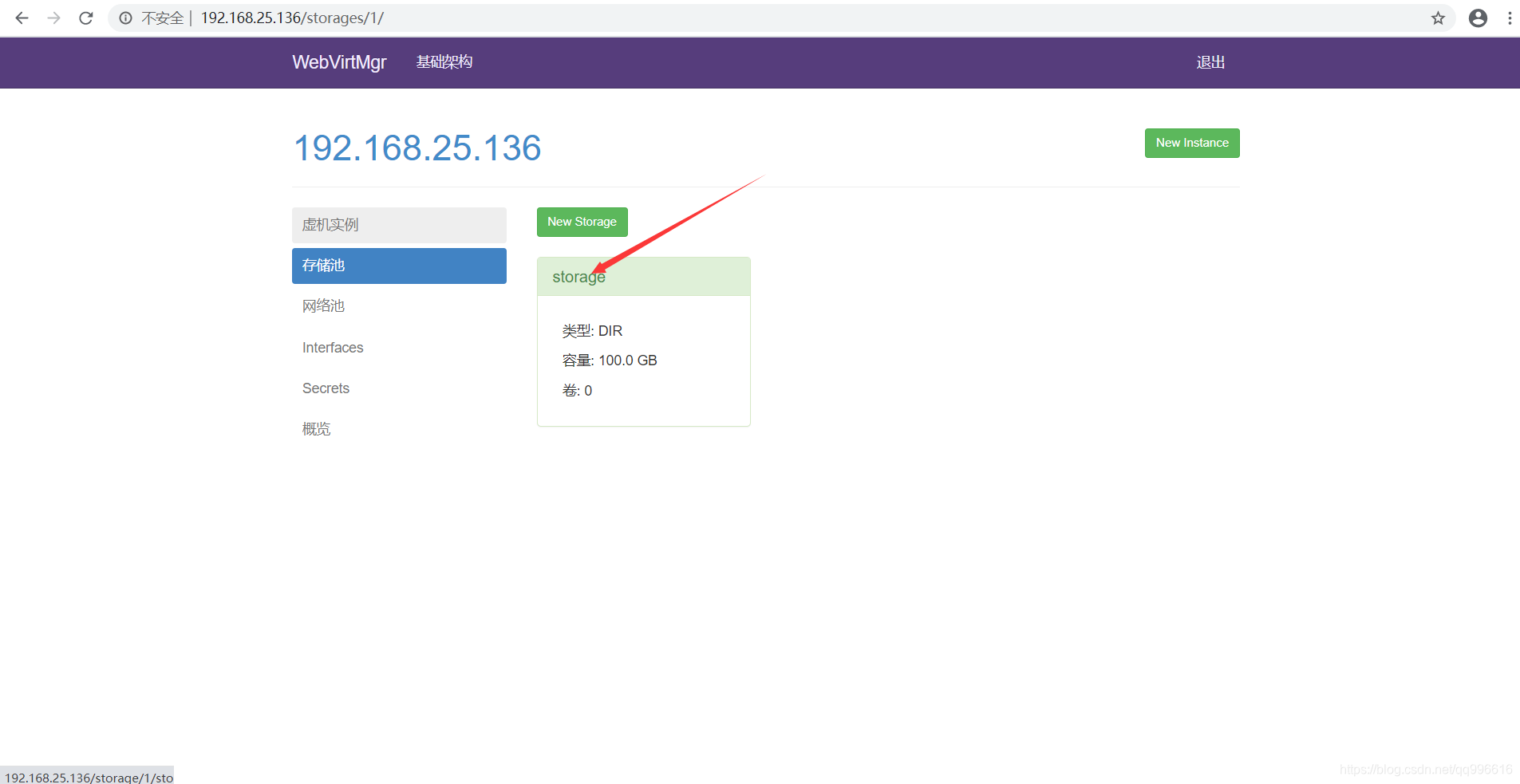The width and height of the screenshot is (1520, 784).
Task: Open 概览 in the sidebar
Action: pyautogui.click(x=399, y=429)
